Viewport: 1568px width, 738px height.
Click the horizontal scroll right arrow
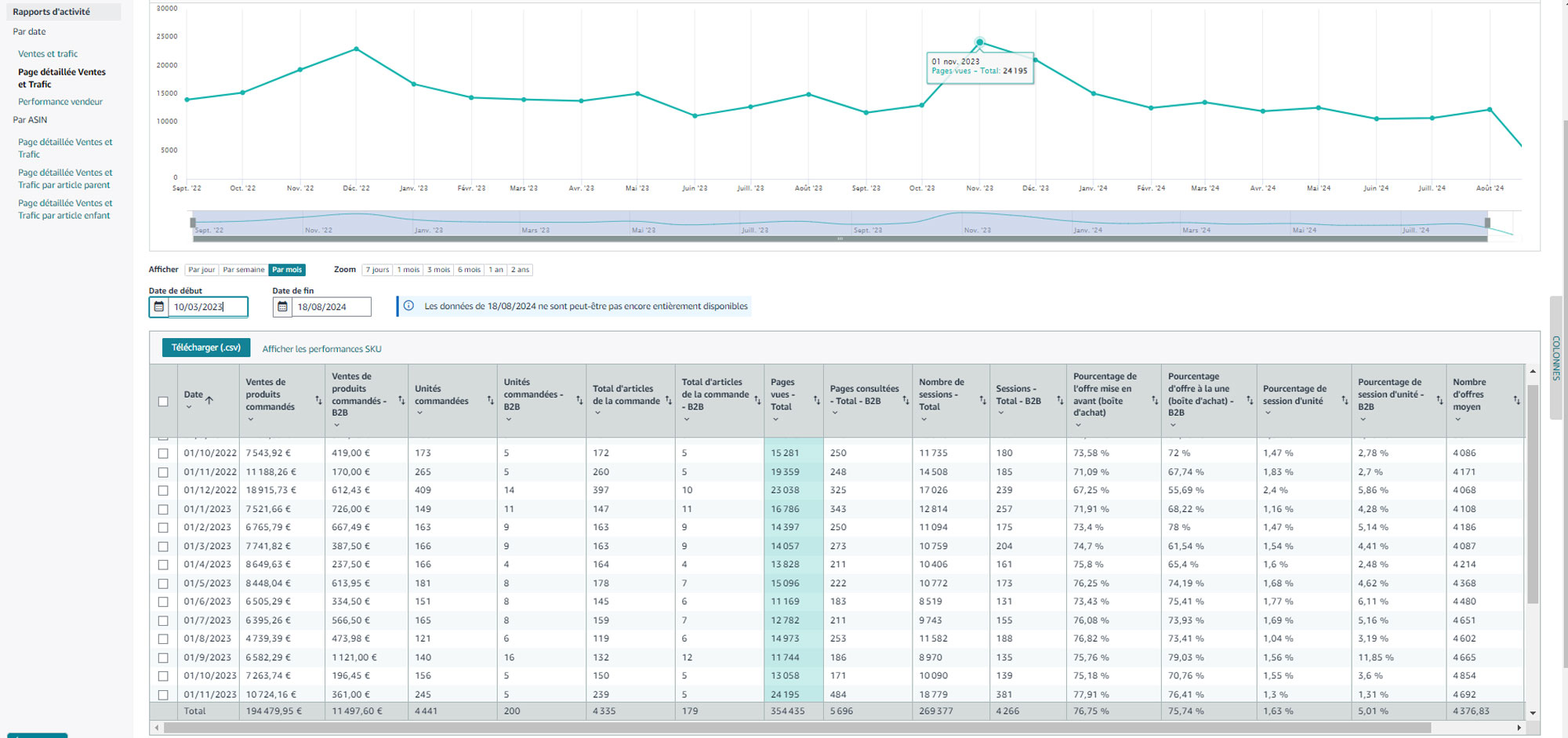pyautogui.click(x=1519, y=728)
